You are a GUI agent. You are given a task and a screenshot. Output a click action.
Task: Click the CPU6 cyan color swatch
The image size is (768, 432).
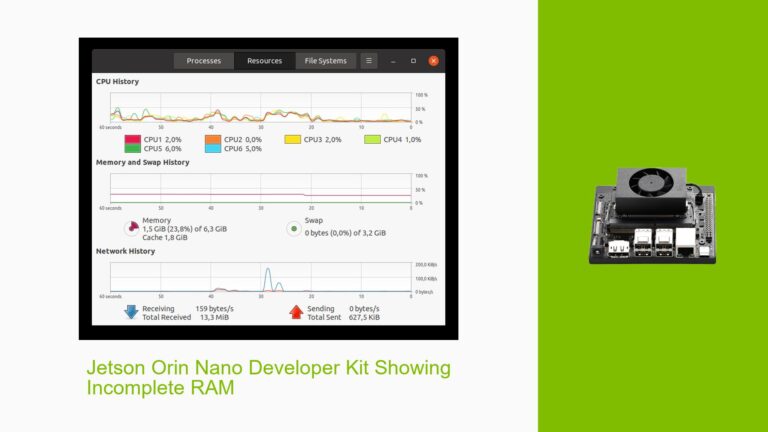coord(213,148)
